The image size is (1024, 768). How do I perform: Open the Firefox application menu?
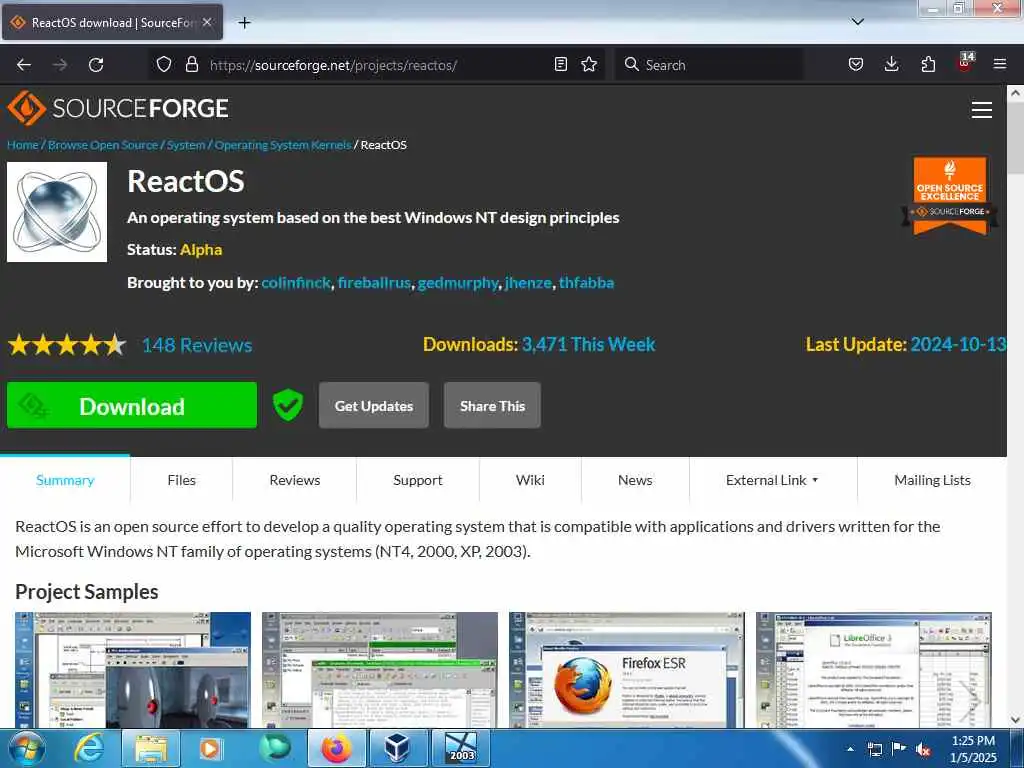1000,65
